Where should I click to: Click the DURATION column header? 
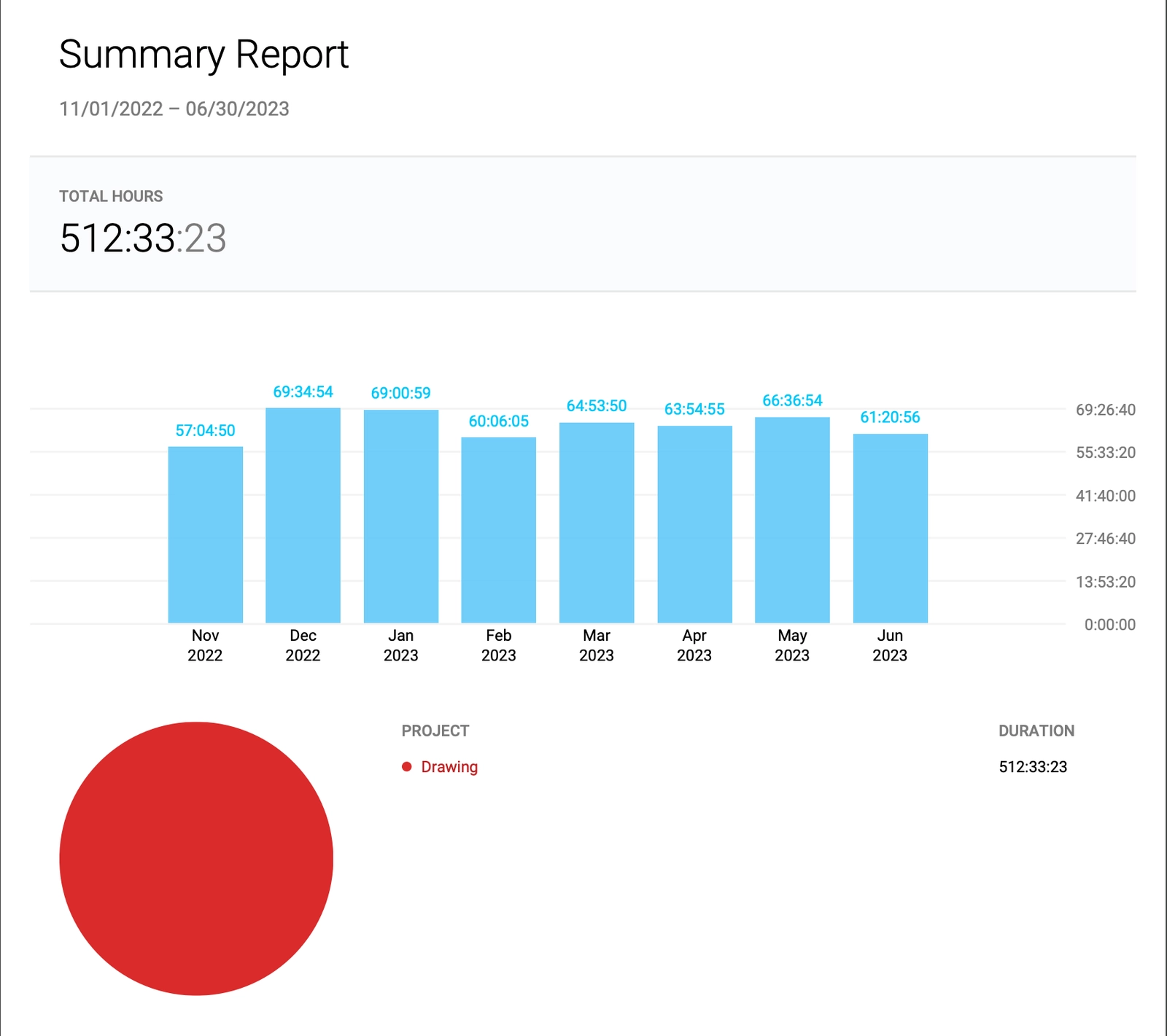click(1036, 731)
